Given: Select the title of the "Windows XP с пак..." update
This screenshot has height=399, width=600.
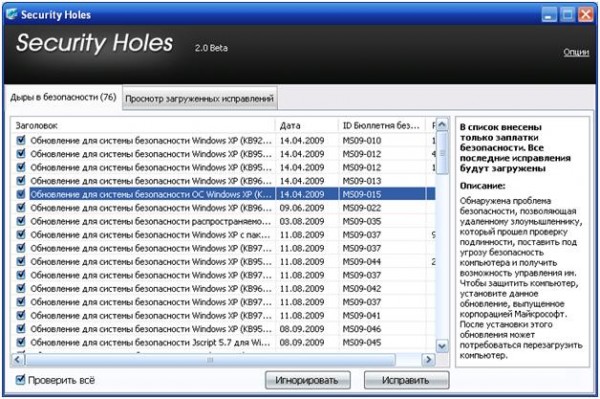Looking at the screenshot, I should (x=150, y=235).
